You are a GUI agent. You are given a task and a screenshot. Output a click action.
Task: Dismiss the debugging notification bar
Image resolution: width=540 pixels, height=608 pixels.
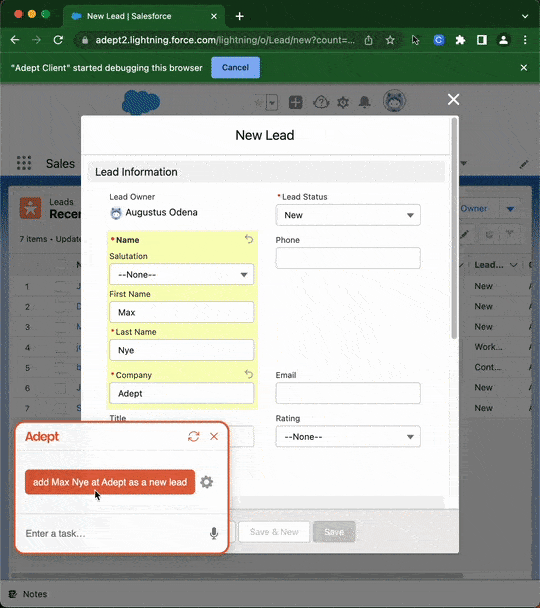[524, 67]
